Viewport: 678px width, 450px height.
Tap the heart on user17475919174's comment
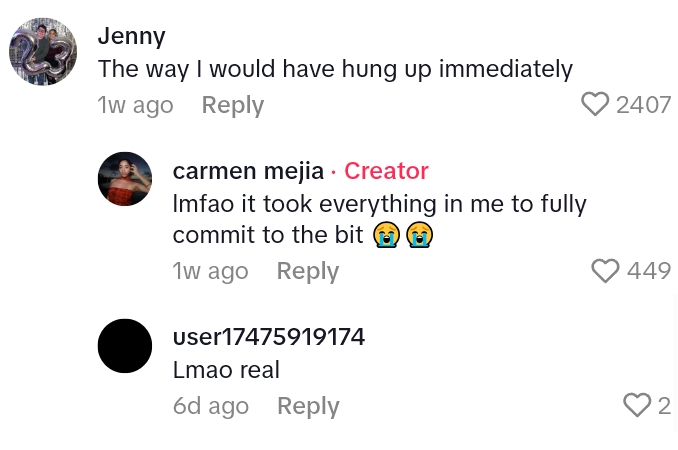coord(636,404)
